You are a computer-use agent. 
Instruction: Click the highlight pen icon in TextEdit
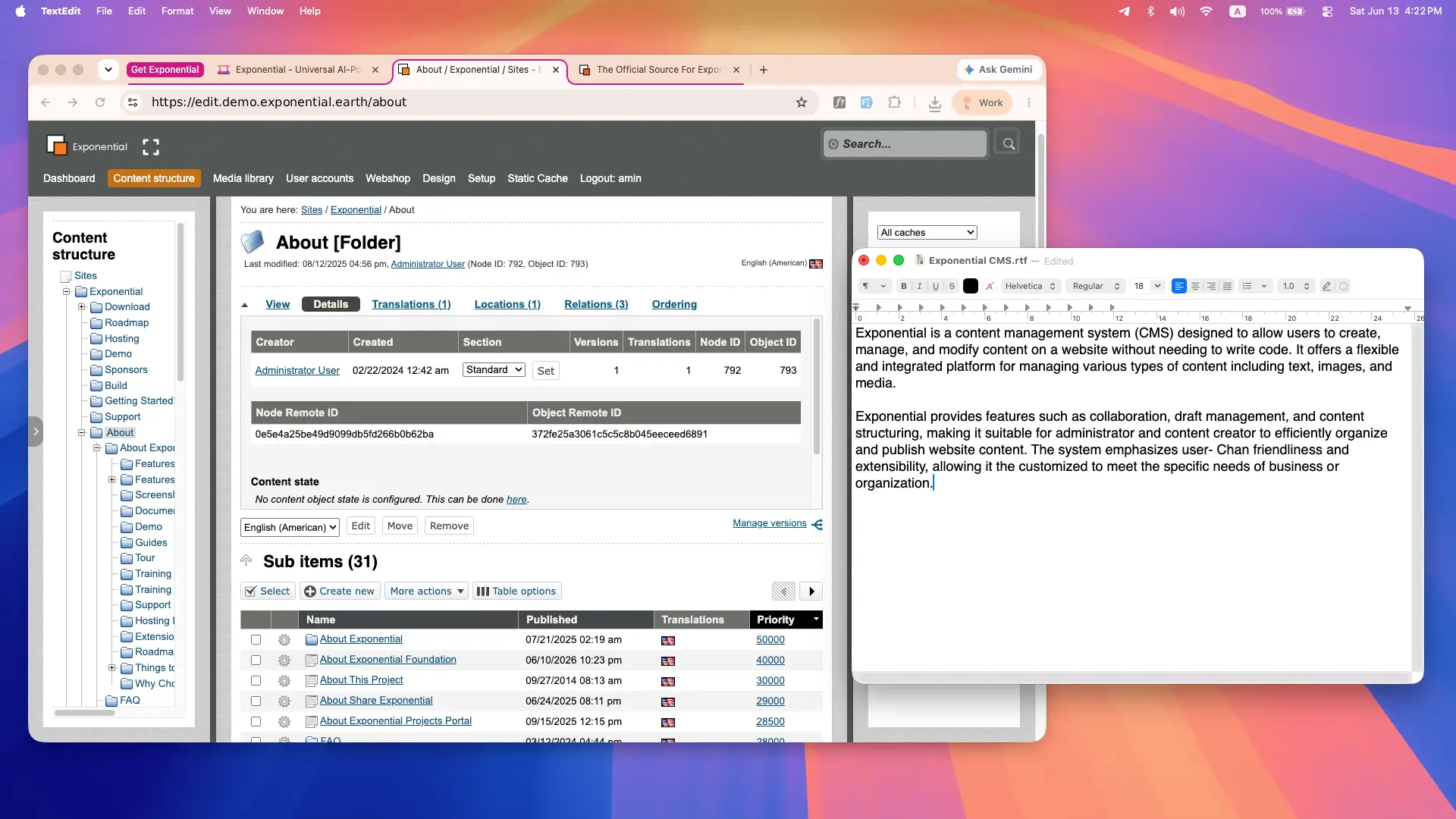[1326, 286]
